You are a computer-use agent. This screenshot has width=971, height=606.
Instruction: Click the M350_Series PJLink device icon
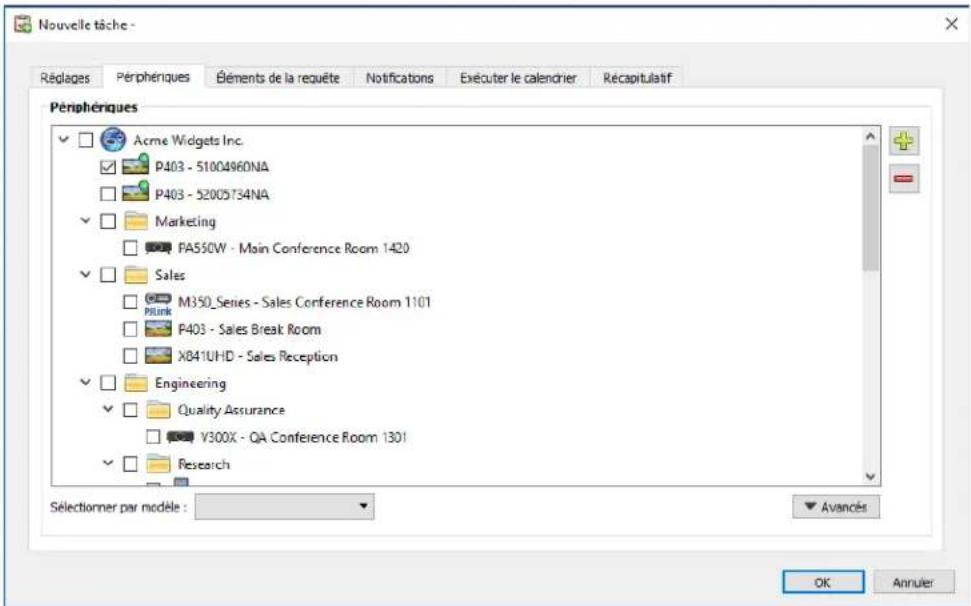[x=158, y=302]
